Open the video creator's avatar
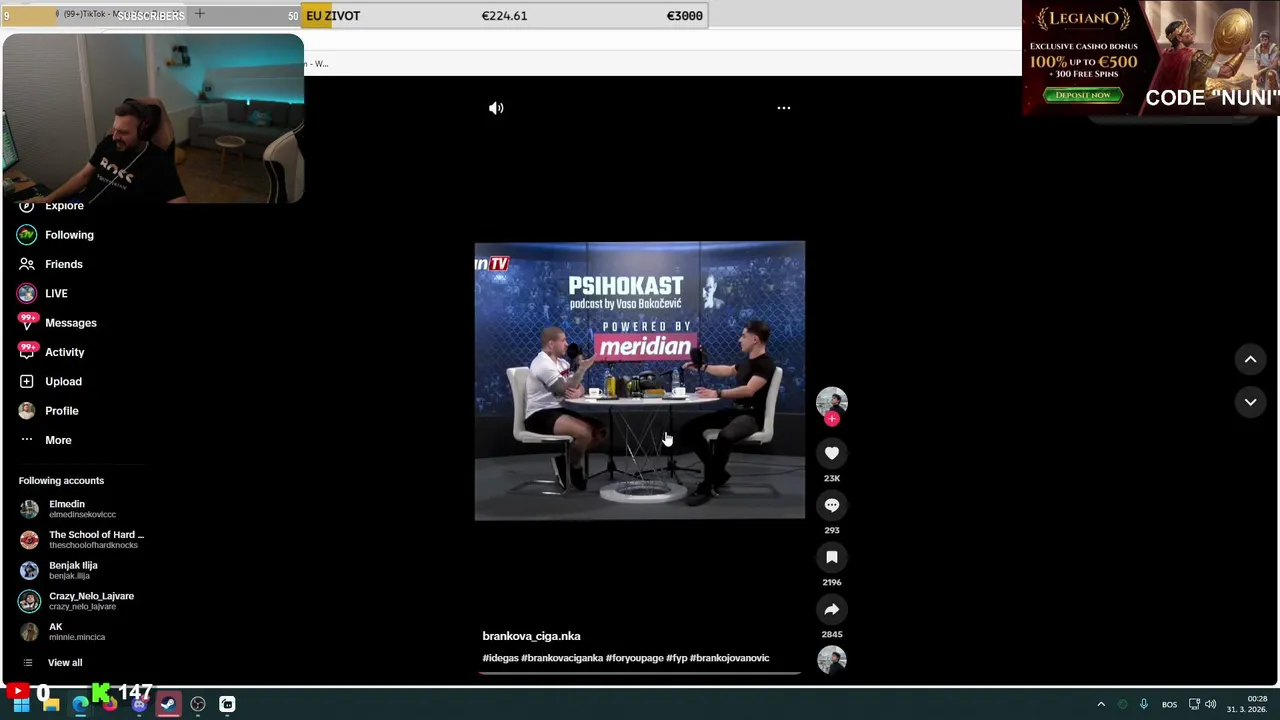Screen dimensions: 1280x720 pos(832,402)
